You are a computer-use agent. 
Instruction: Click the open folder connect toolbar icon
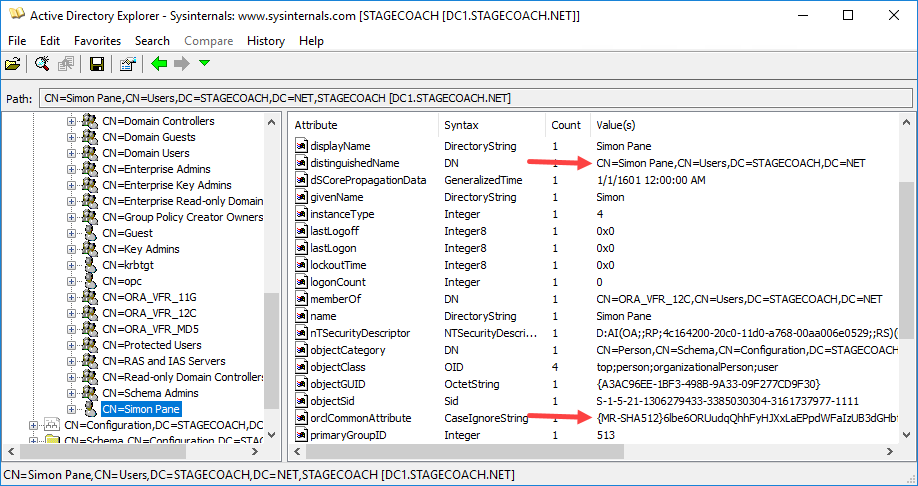point(13,64)
